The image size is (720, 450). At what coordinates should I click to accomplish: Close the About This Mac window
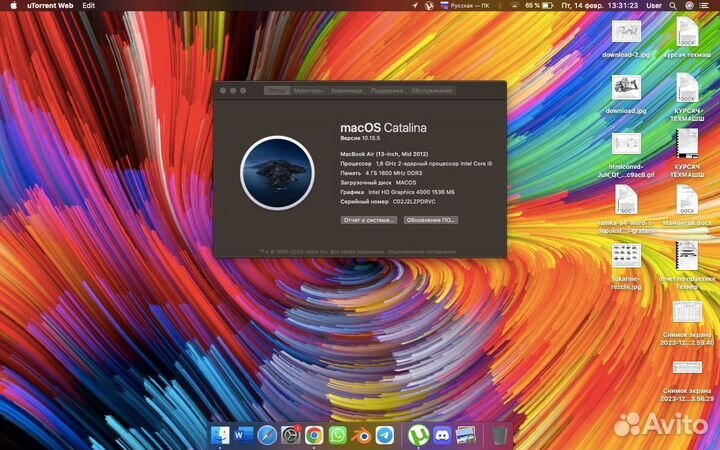(223, 90)
